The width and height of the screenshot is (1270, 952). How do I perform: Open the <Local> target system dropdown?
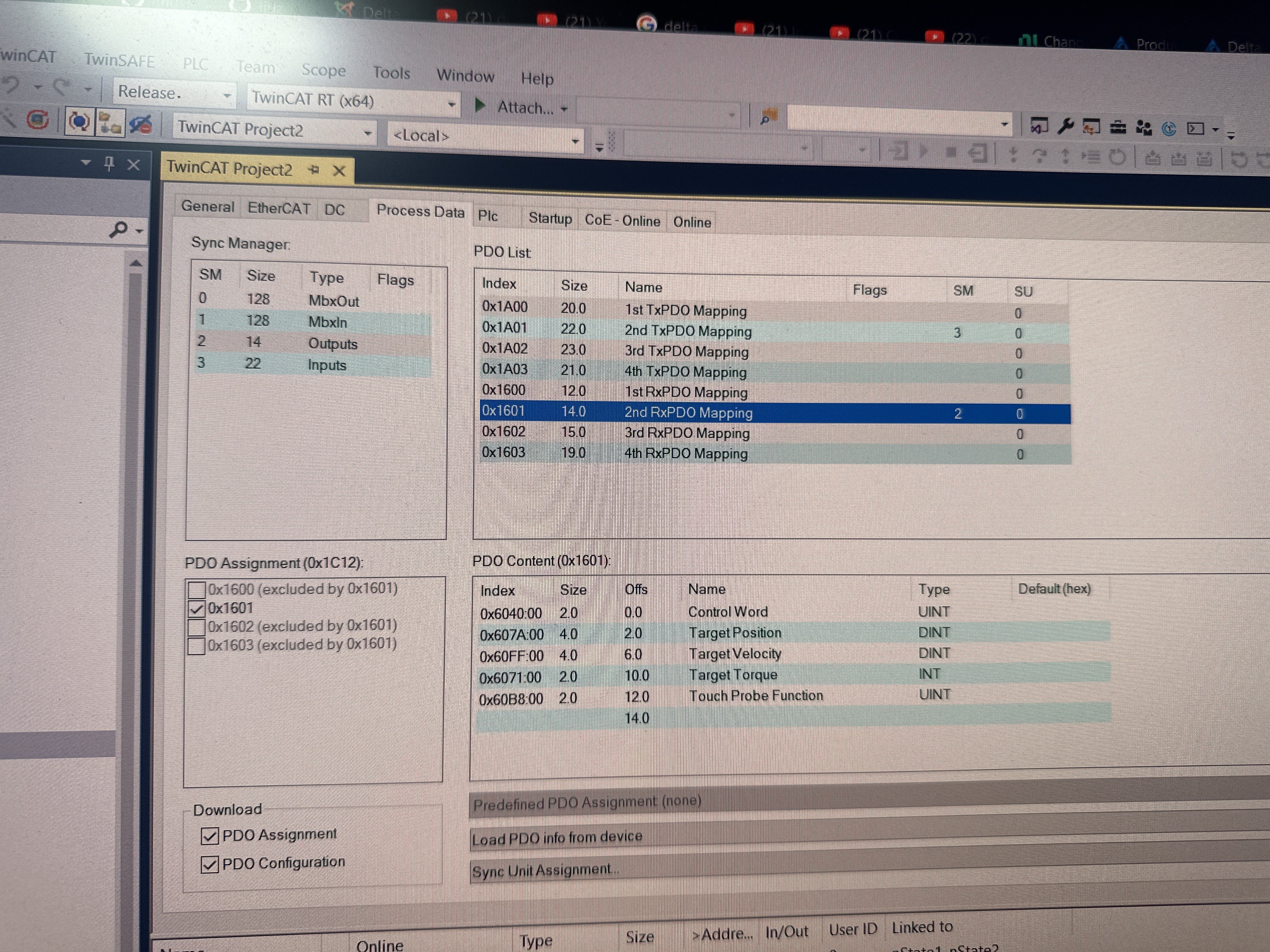(575, 141)
